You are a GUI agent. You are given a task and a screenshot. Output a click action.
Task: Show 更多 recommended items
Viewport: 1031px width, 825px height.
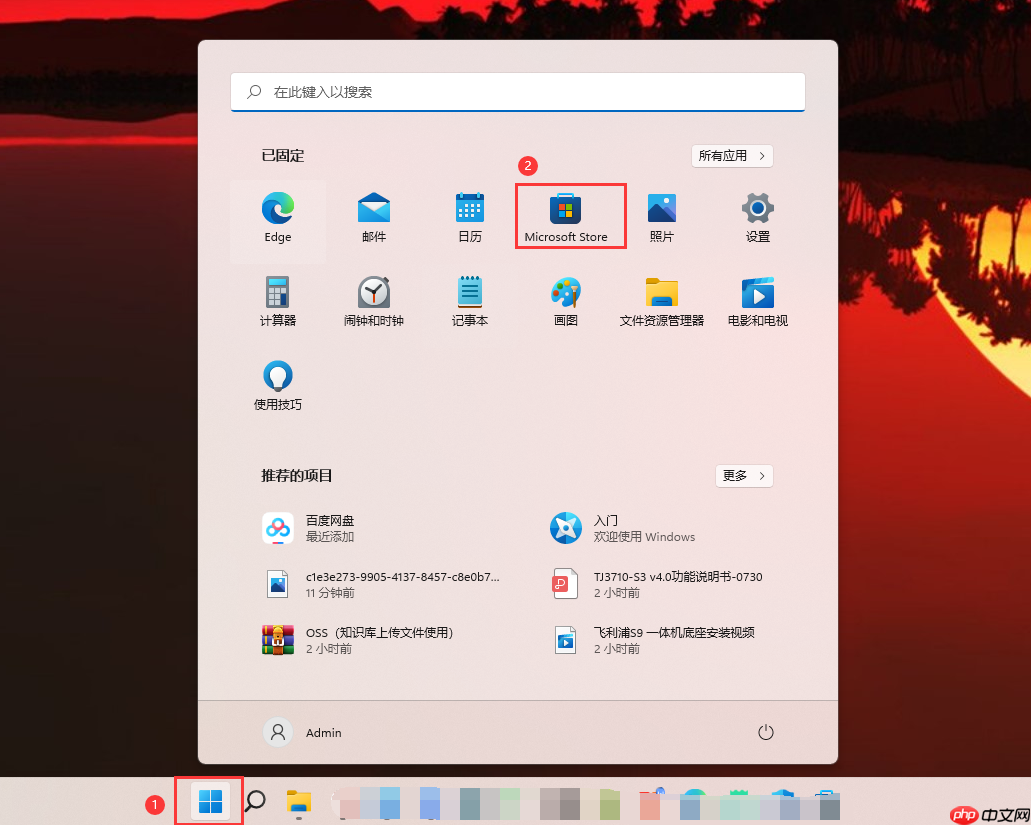tap(743, 476)
